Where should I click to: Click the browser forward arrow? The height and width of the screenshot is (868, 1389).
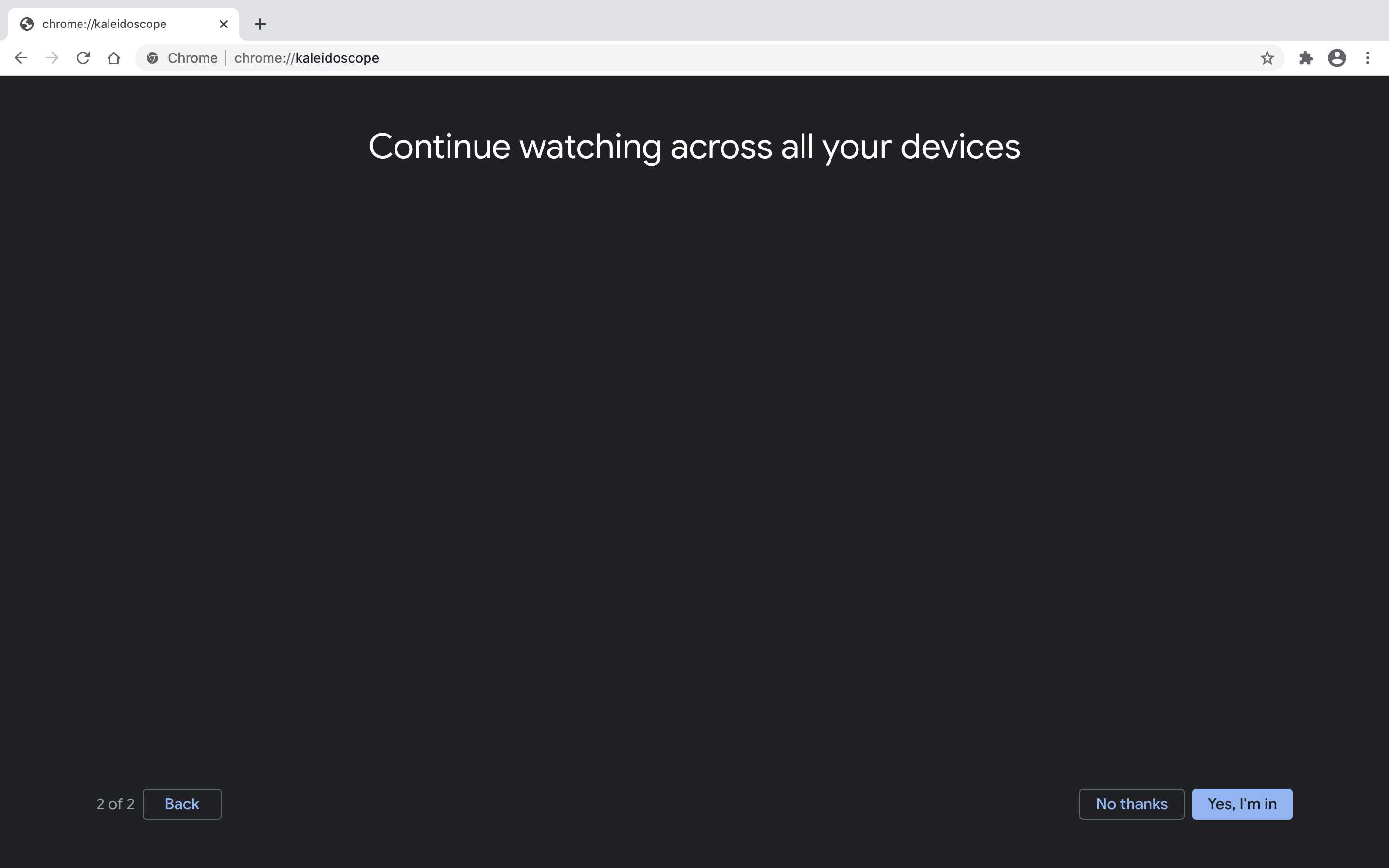[x=52, y=58]
